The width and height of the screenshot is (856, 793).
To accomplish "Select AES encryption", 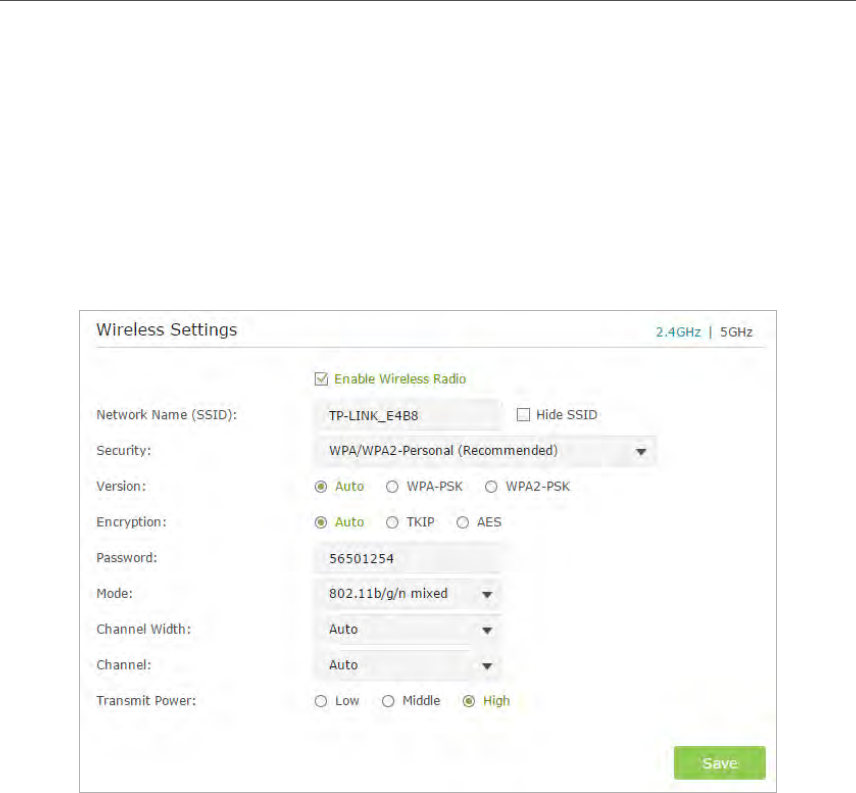I will click(462, 522).
